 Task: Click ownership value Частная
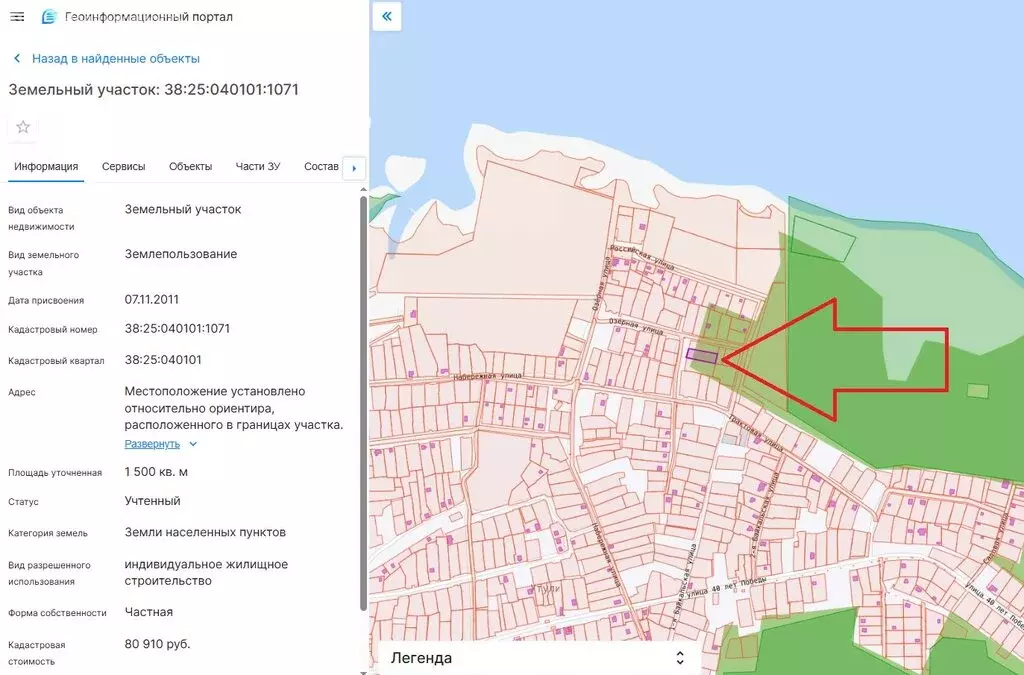[x=149, y=612]
